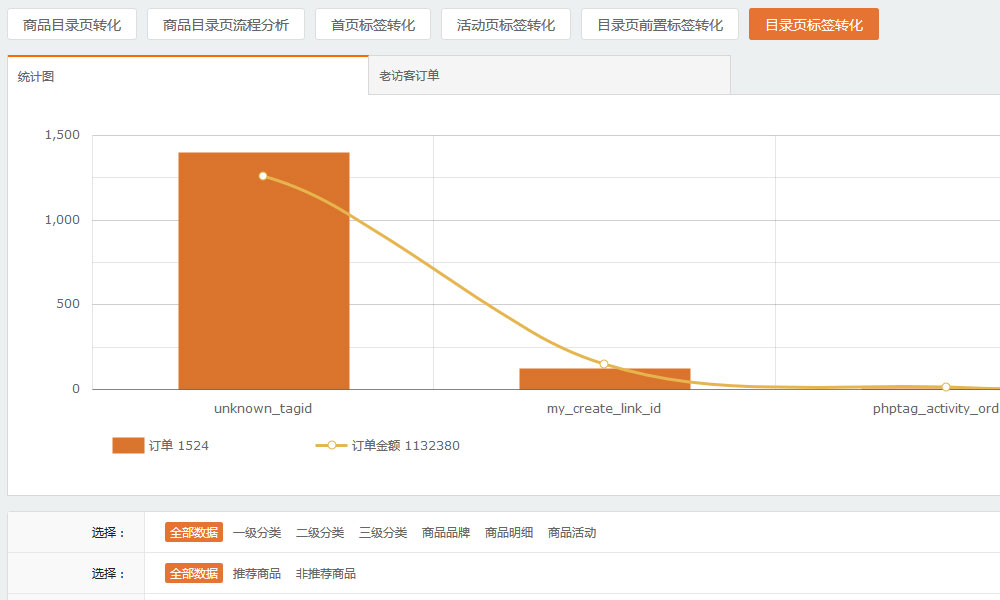Filter by 二级分类

(320, 532)
